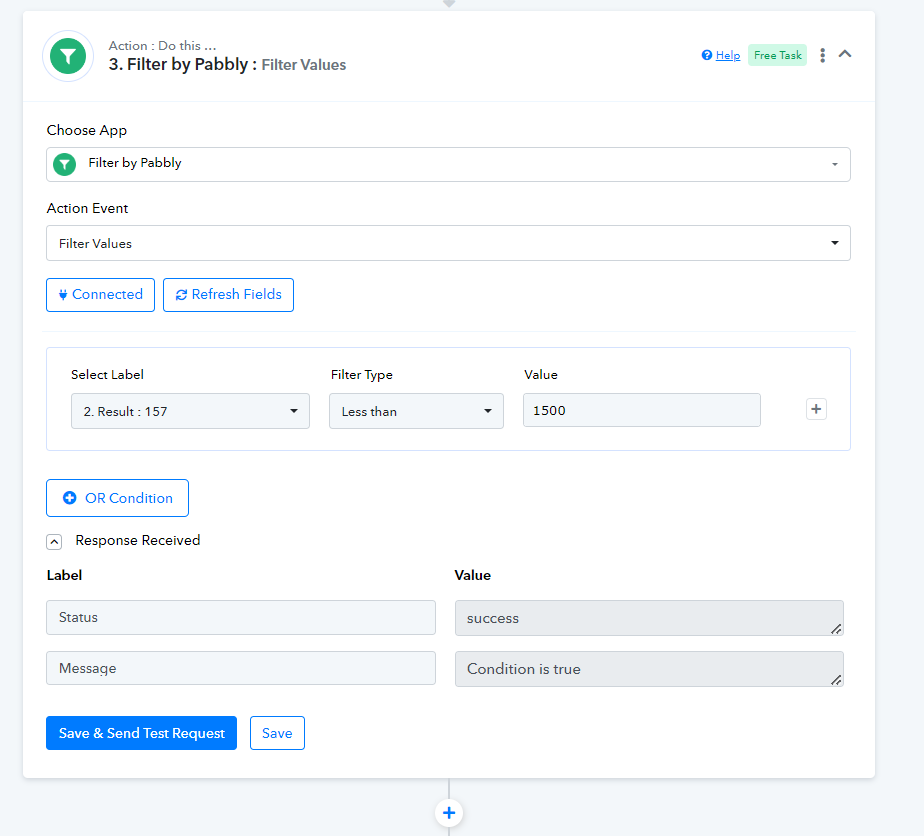Click Save & Send Test Request
924x836 pixels.
point(141,733)
